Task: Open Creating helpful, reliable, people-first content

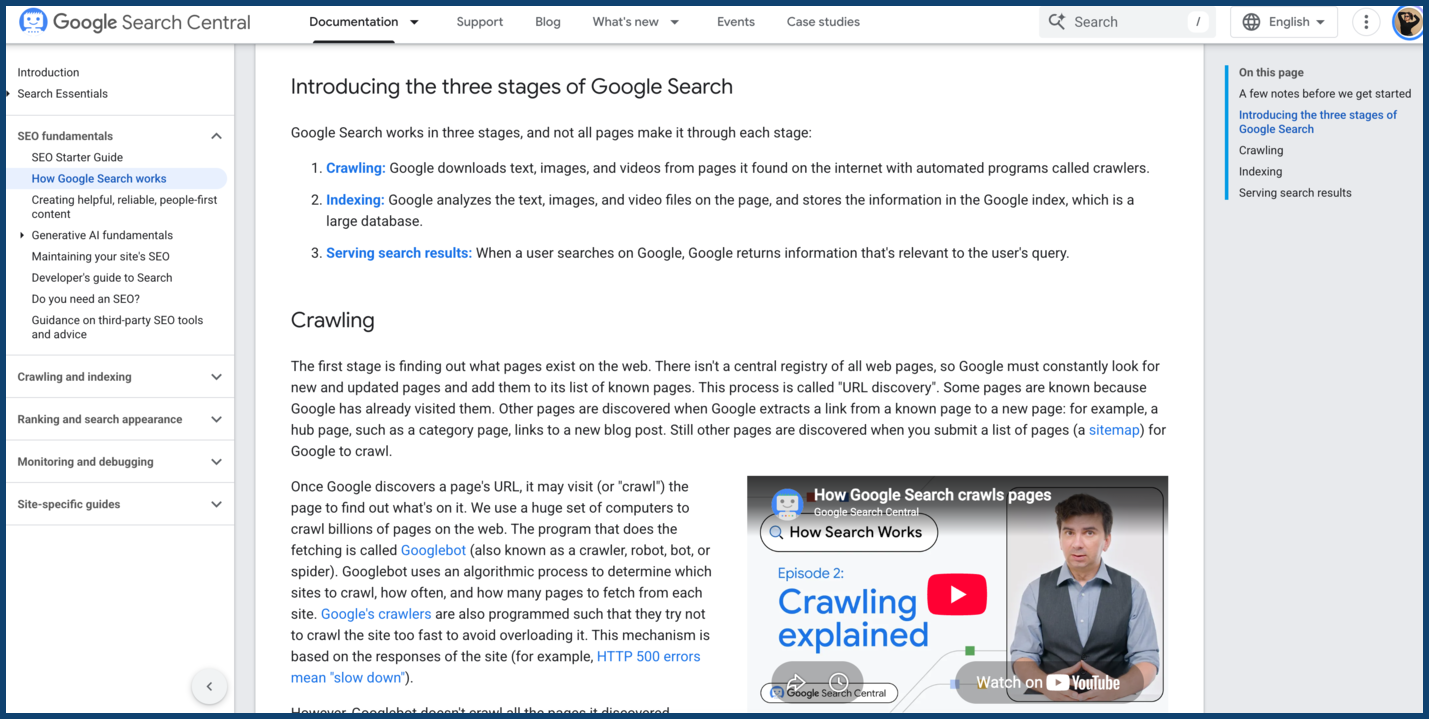Action: pyautogui.click(x=124, y=207)
